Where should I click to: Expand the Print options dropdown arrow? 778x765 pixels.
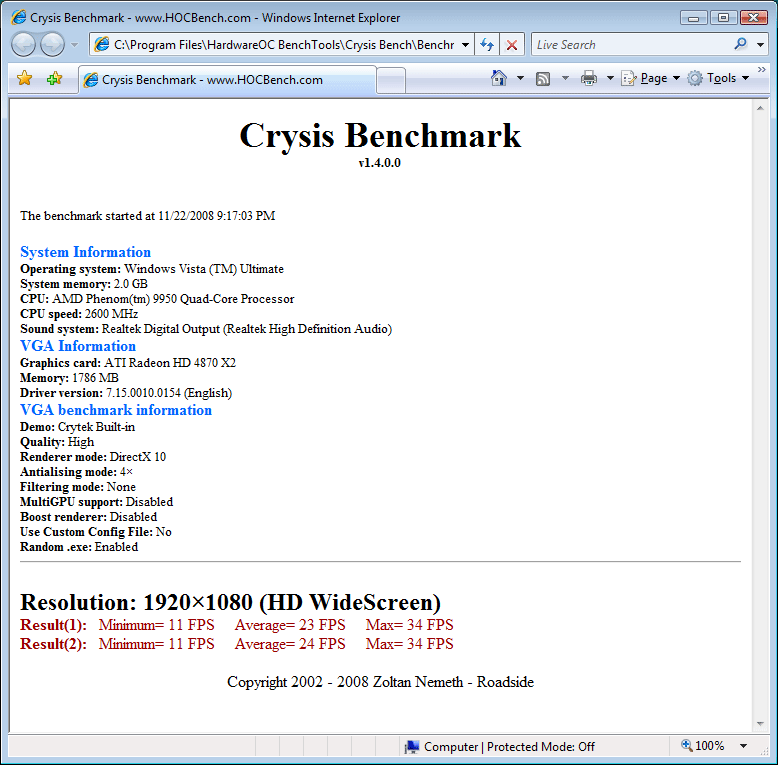610,78
